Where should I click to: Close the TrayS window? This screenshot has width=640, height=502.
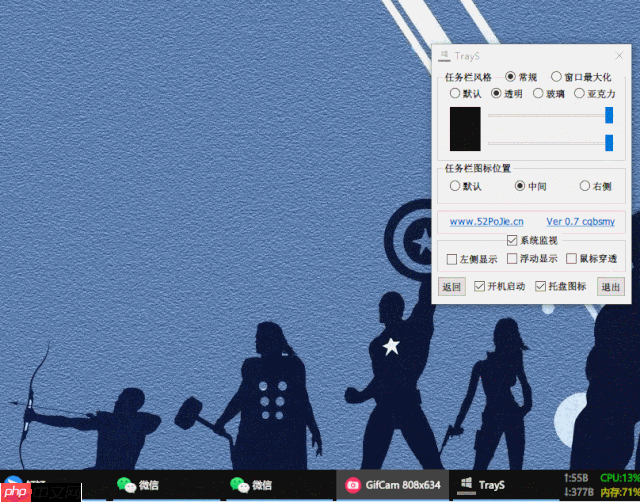619,56
